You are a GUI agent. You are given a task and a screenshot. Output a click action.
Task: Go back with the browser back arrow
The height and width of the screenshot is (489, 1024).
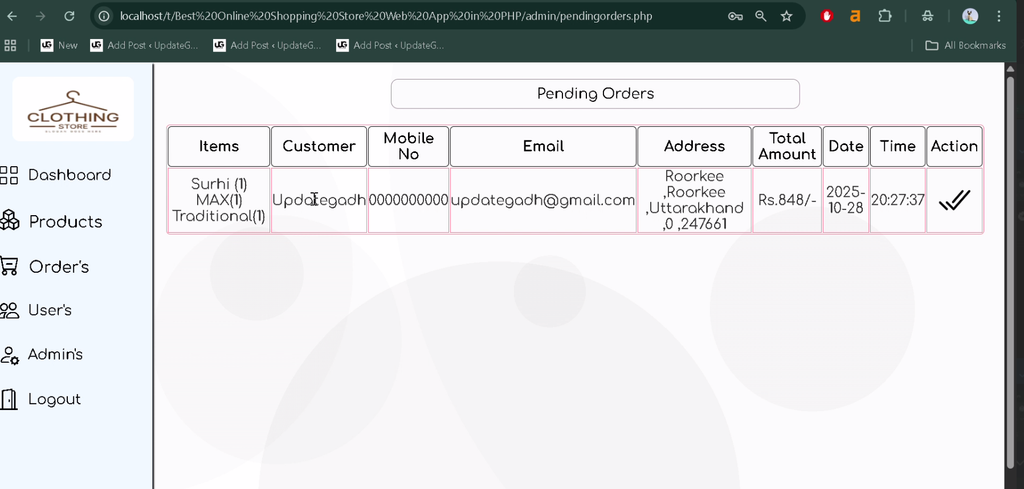coord(12,16)
